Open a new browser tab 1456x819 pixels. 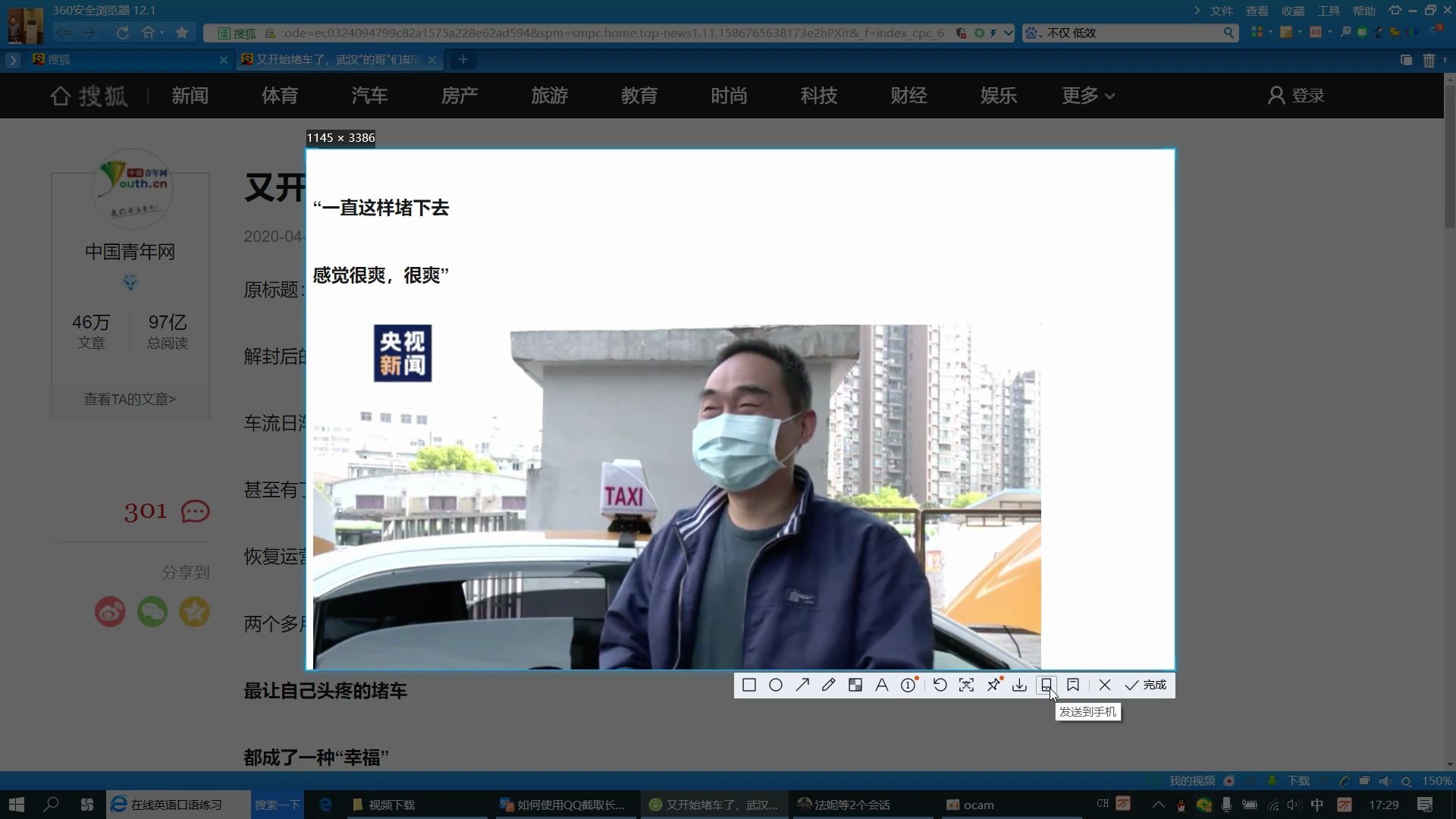pyautogui.click(x=463, y=60)
